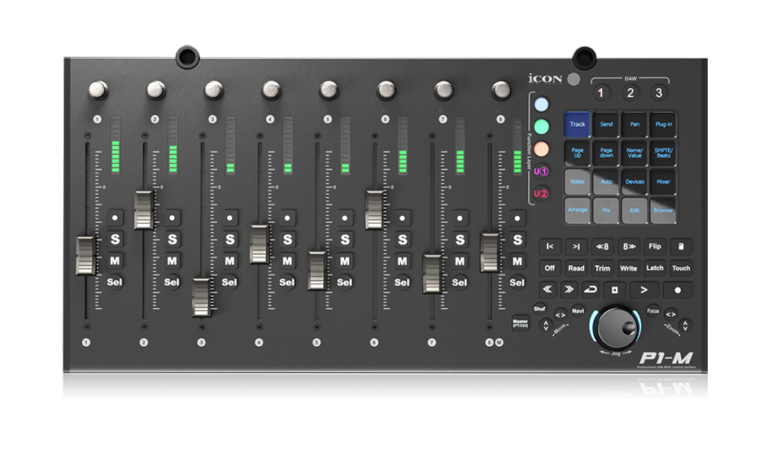The width and height of the screenshot is (768, 452).
Task: Mute channel 7 with M button
Action: 460,261
